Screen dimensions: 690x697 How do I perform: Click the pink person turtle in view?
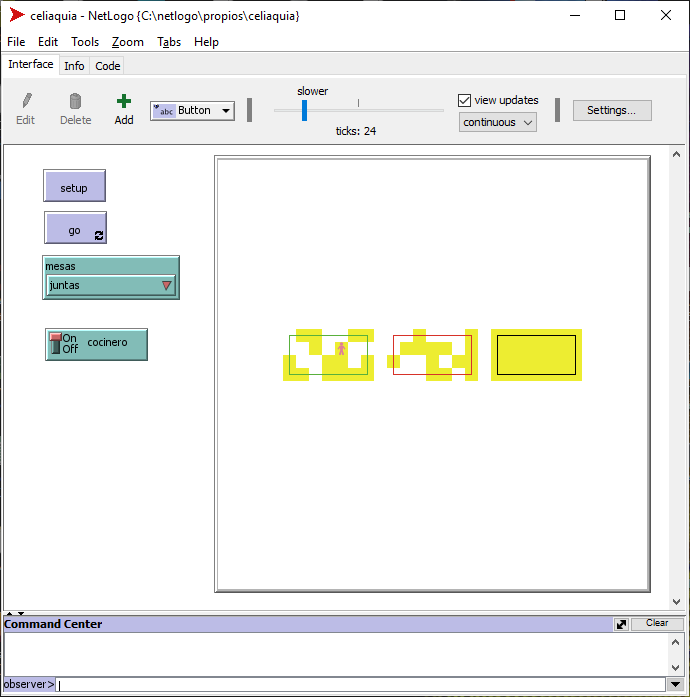341,349
